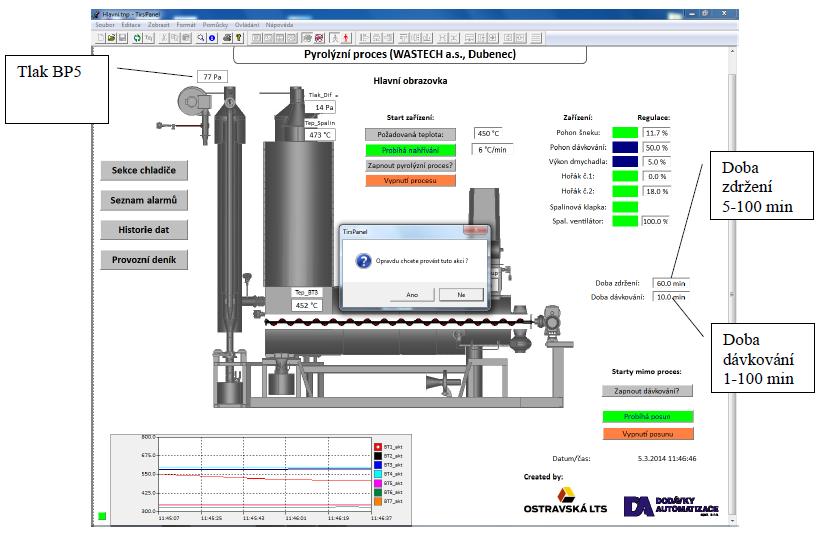Decline dialog with Ne button
The image size is (822, 543).
(461, 295)
